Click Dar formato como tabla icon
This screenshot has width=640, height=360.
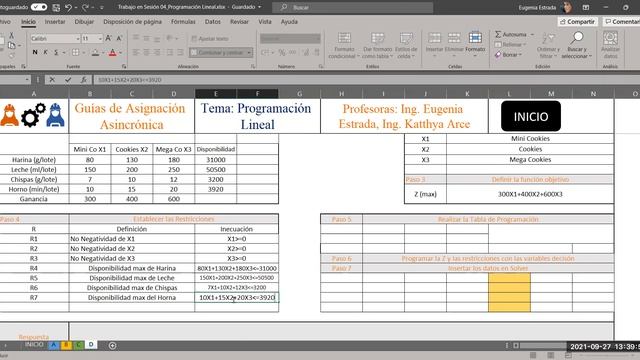(x=378, y=45)
